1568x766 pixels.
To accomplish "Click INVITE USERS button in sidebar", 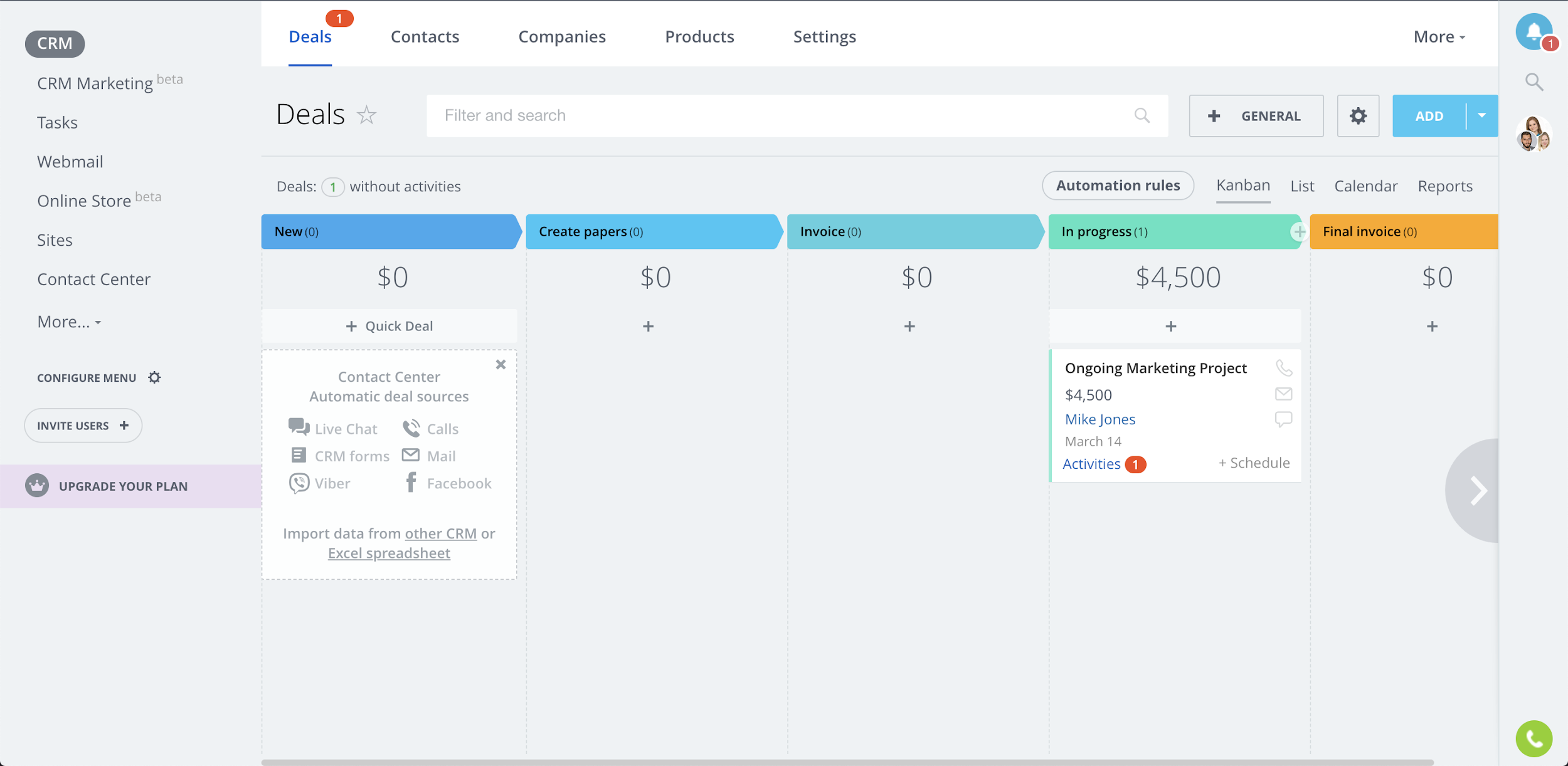I will point(82,425).
